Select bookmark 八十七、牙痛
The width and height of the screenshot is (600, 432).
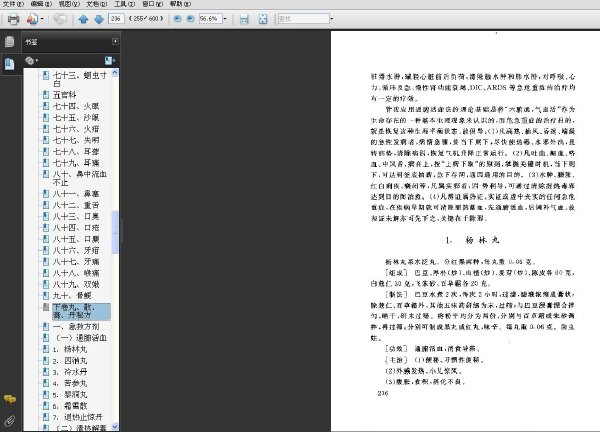pos(76,262)
